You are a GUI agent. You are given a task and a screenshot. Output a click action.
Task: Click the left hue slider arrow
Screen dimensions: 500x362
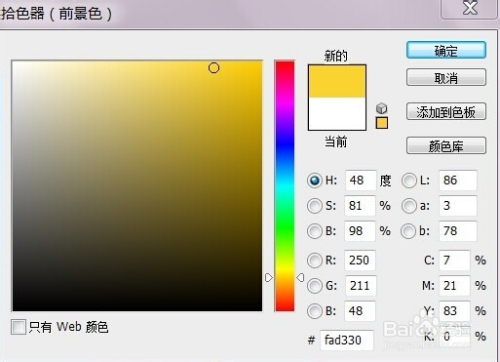click(x=269, y=277)
